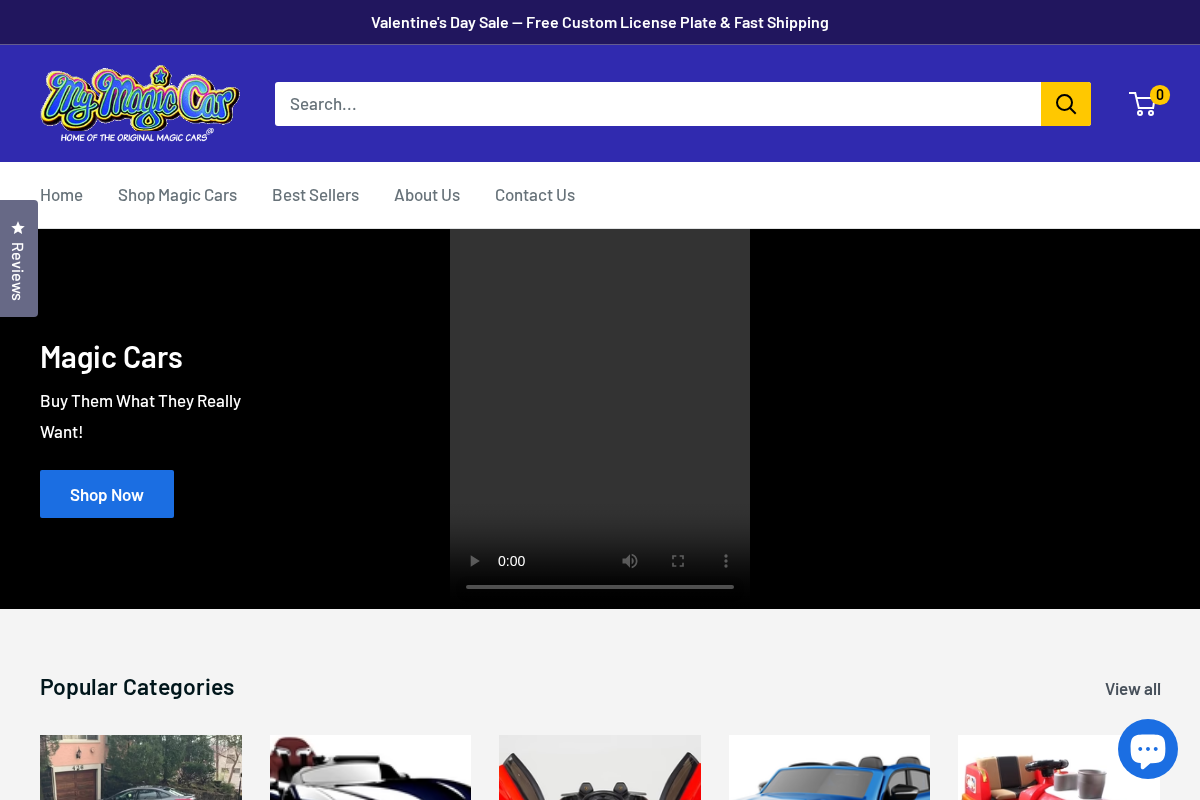1200x800 pixels.
Task: Mute the hero video audio
Action: click(x=629, y=561)
